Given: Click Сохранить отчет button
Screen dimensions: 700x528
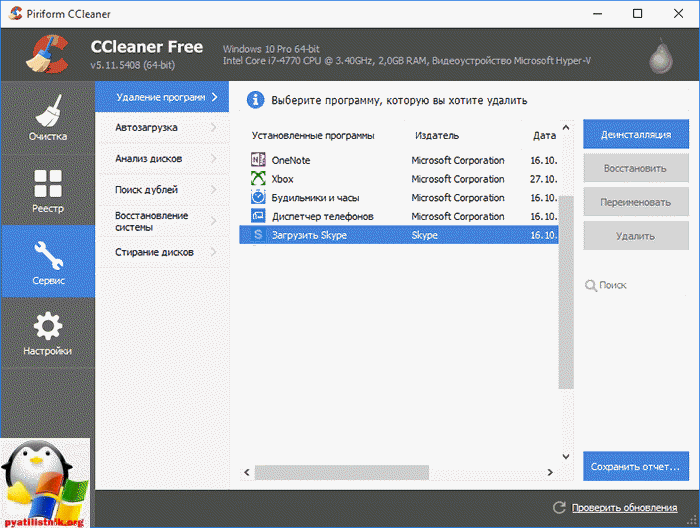Looking at the screenshot, I should [636, 466].
